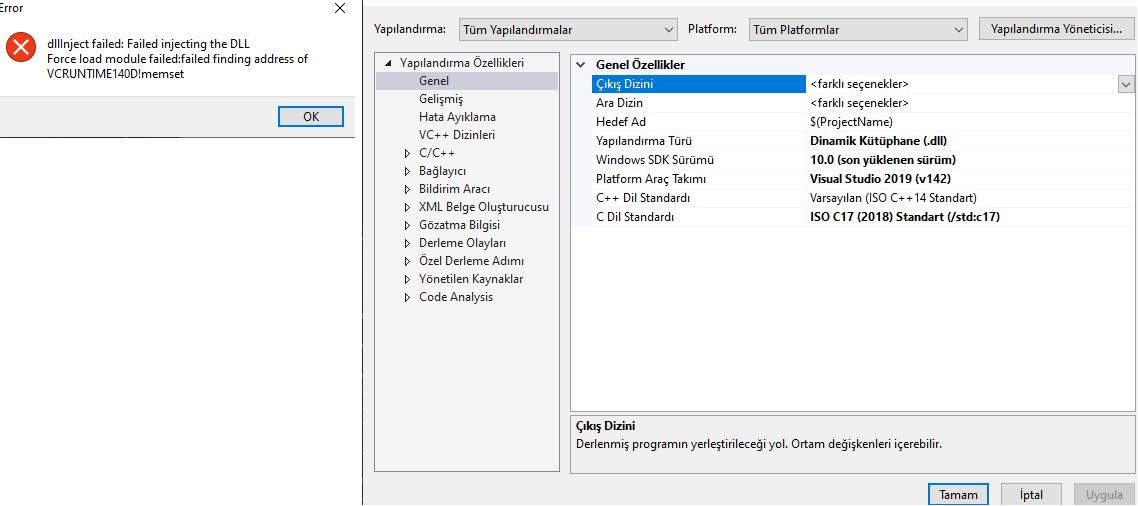Expand XML Belge Oluşturucusu node

click(407, 207)
